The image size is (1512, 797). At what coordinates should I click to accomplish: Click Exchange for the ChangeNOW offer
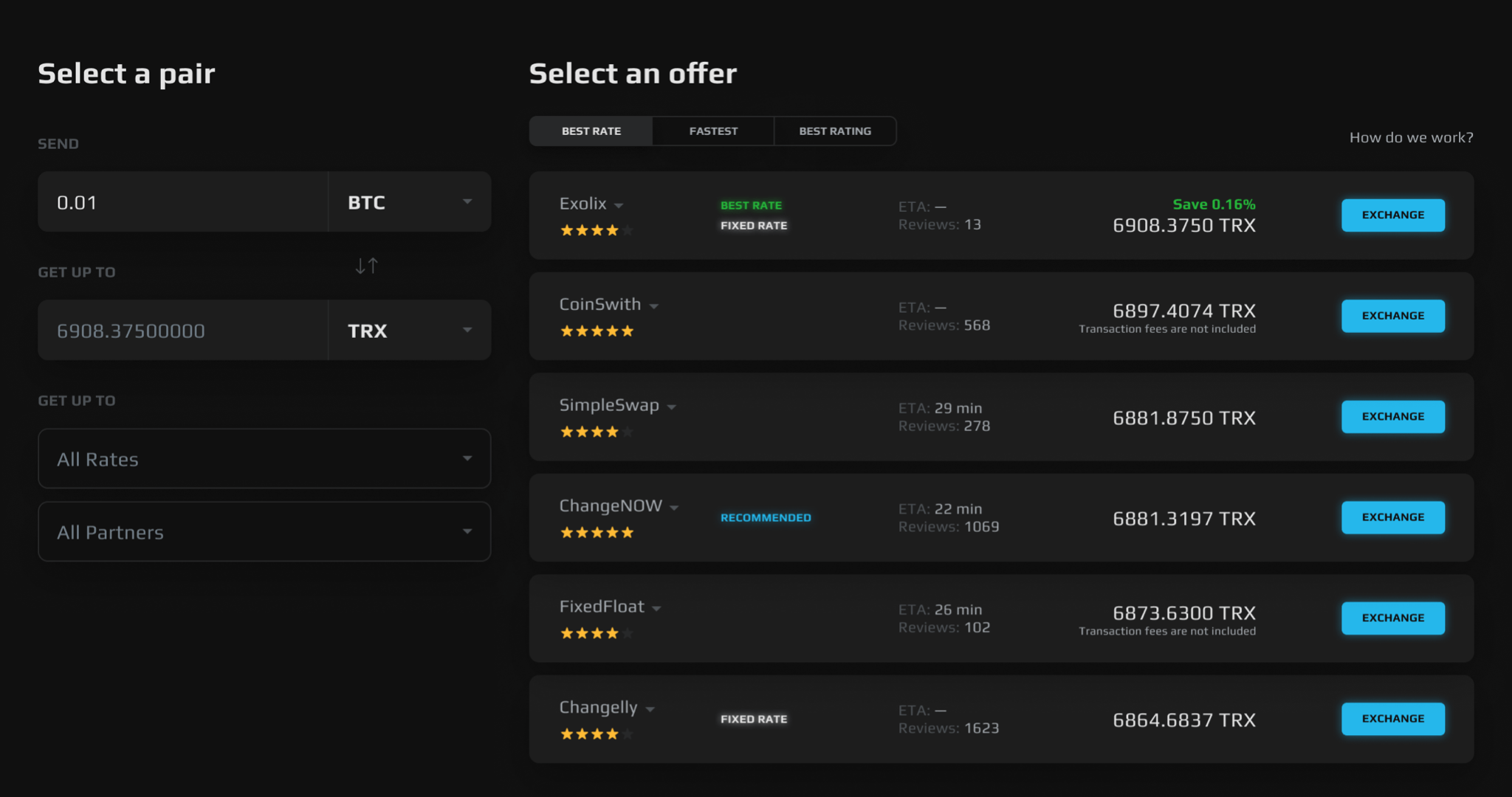pyautogui.click(x=1392, y=517)
